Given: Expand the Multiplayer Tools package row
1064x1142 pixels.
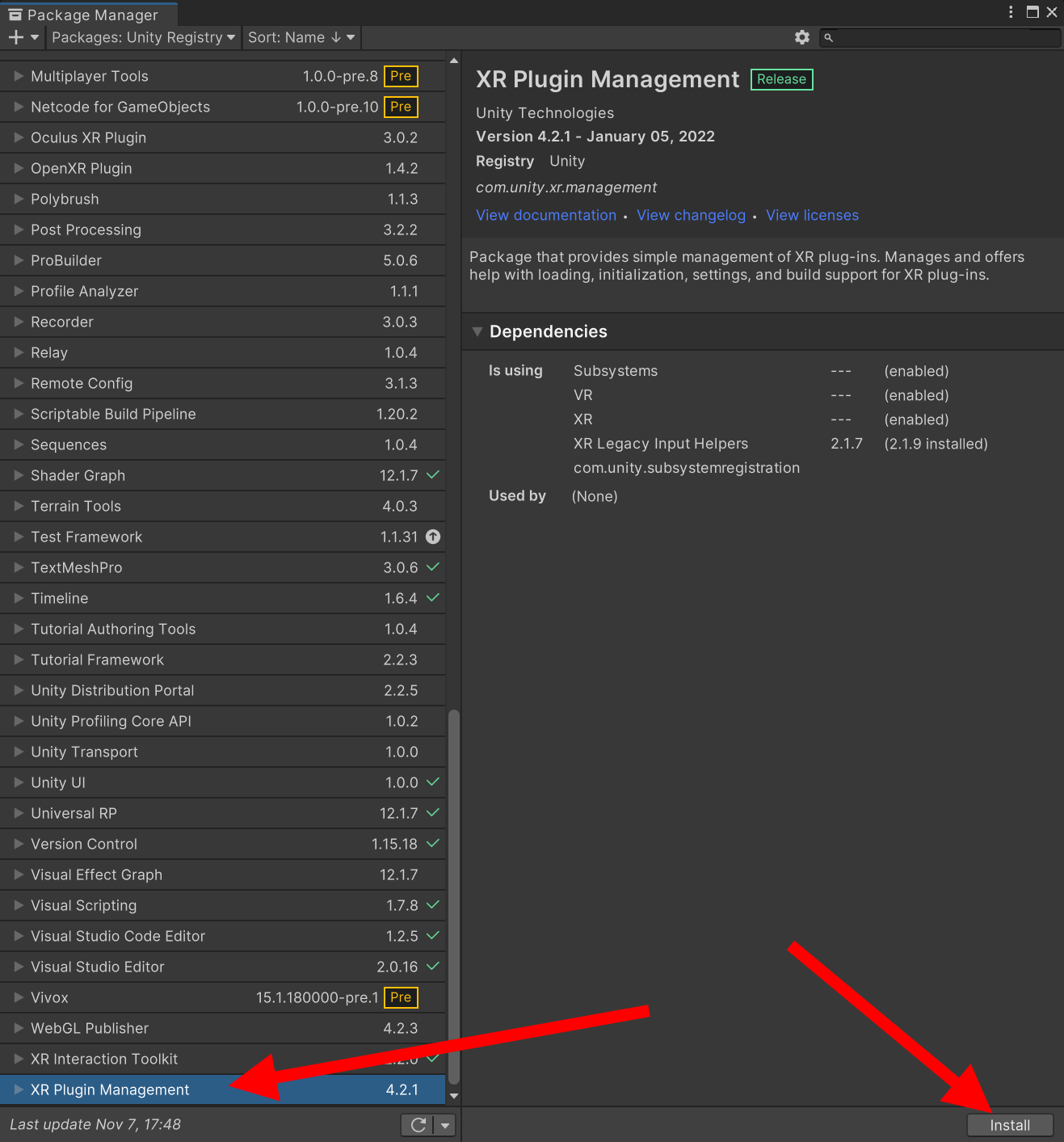Looking at the screenshot, I should 19,76.
